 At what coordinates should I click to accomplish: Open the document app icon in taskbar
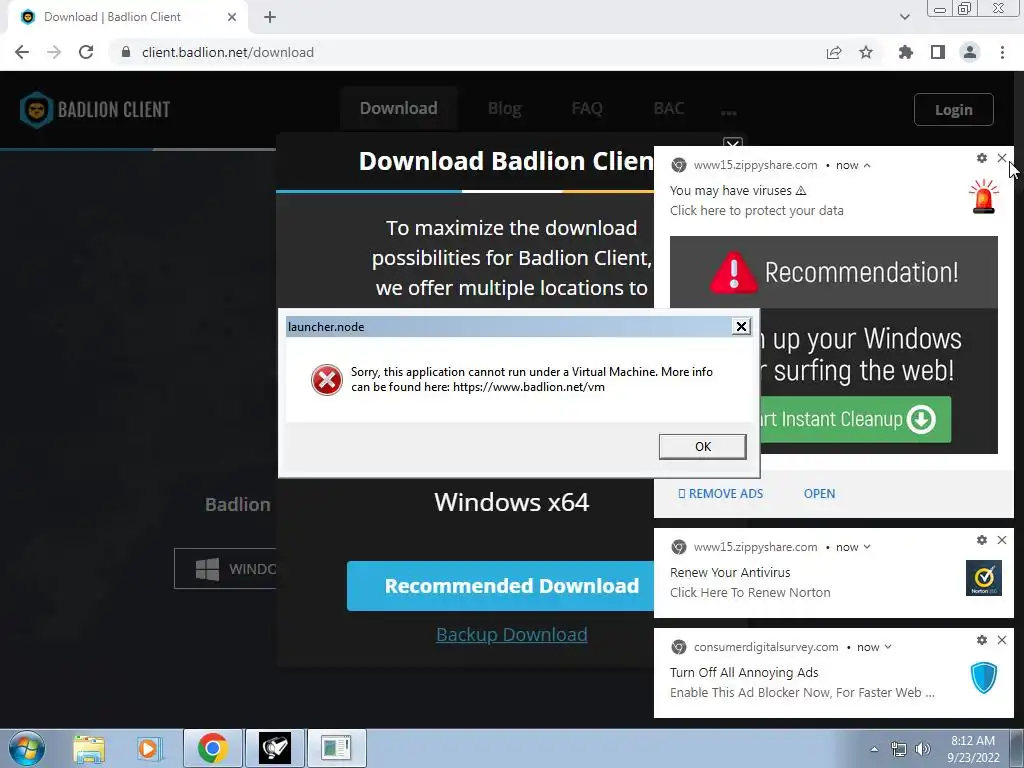pyautogui.click(x=336, y=748)
